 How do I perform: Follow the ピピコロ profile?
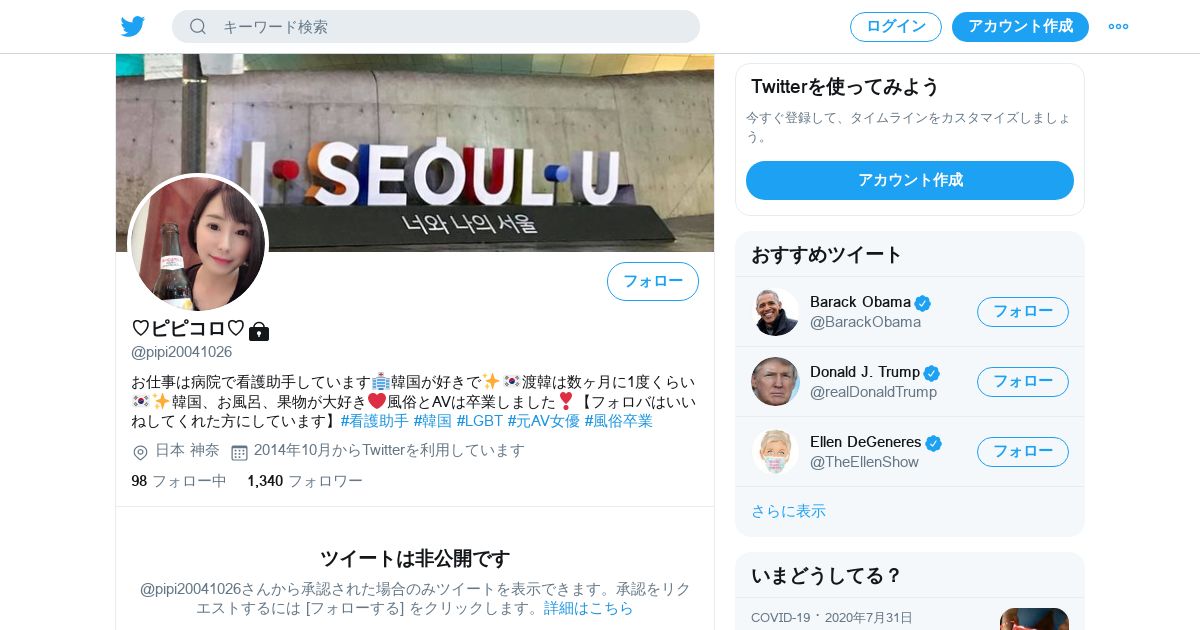coord(653,281)
